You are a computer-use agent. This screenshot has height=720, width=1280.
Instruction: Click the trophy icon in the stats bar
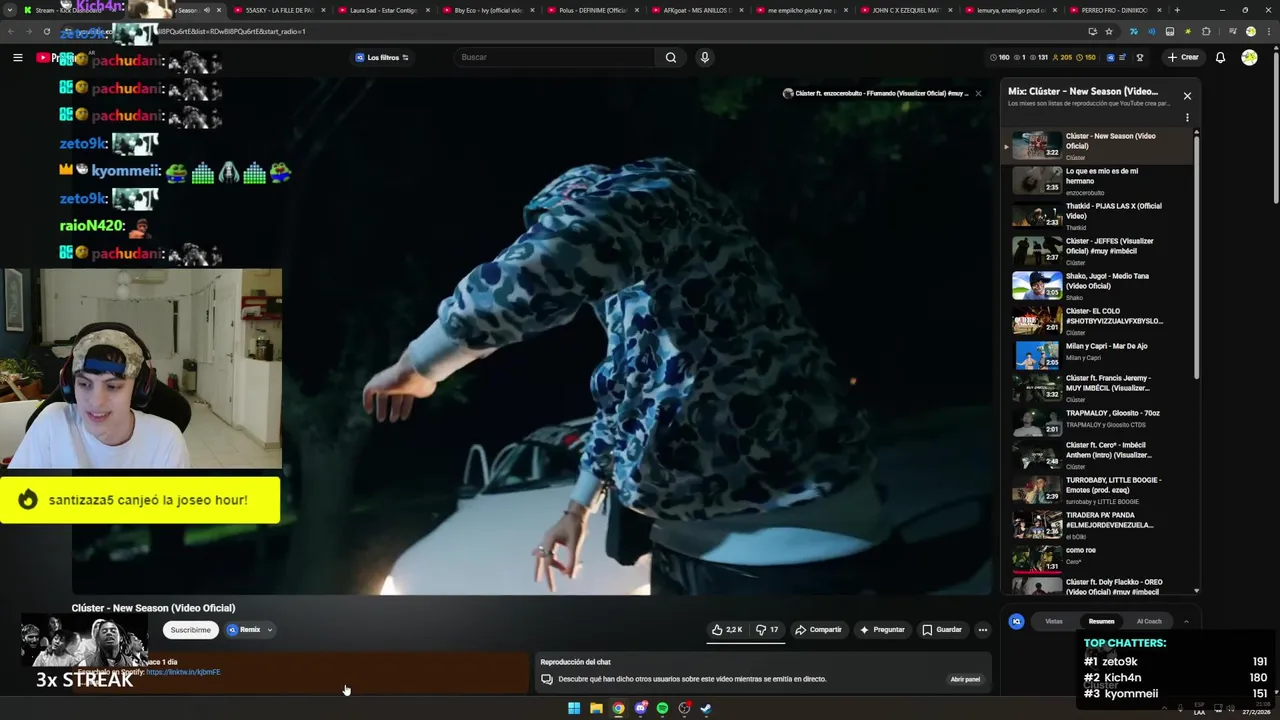click(x=1140, y=57)
